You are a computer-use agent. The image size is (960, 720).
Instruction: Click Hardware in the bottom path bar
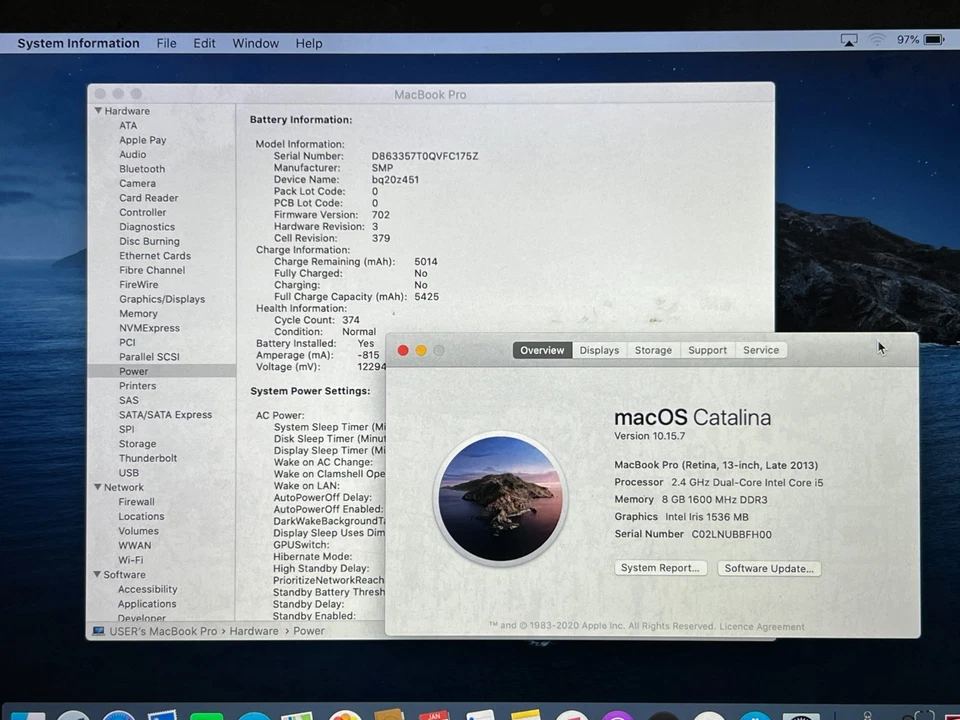(x=253, y=631)
